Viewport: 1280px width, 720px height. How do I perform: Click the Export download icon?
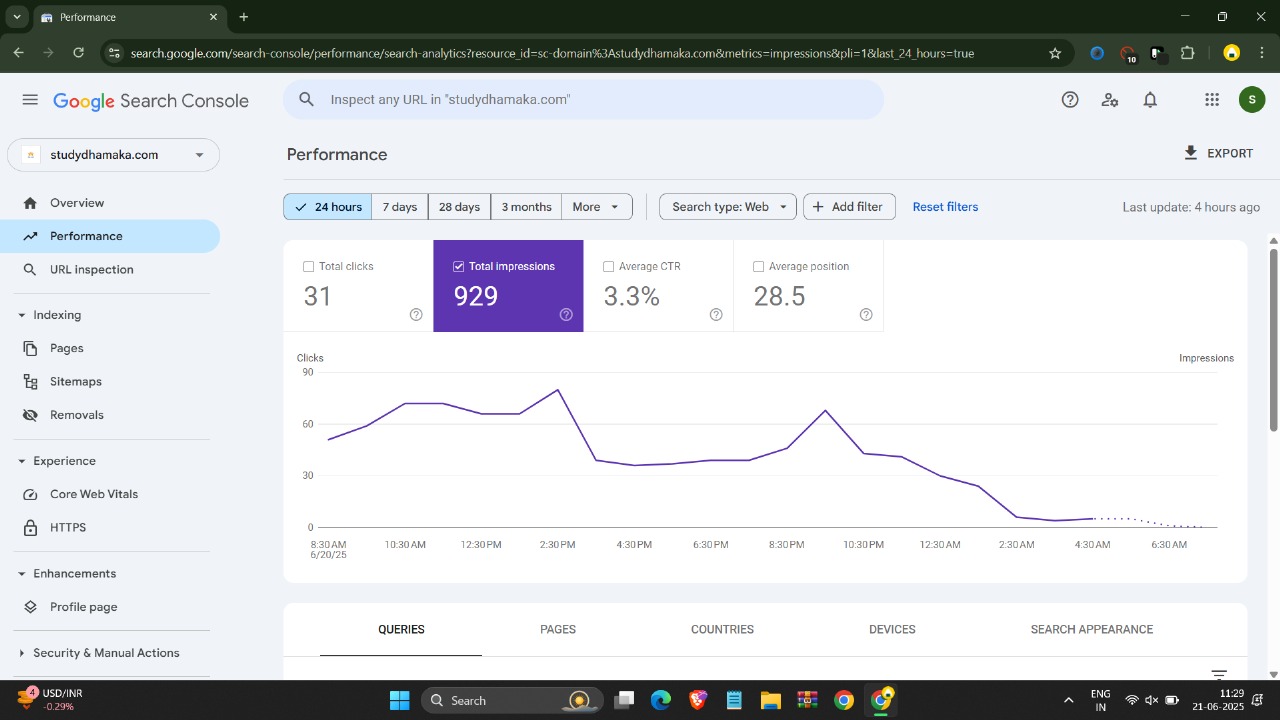pos(1190,153)
